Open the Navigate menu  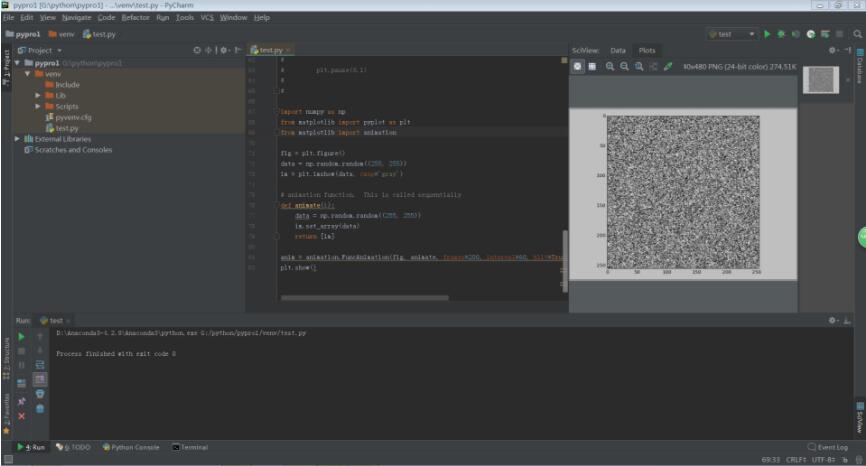(x=76, y=18)
